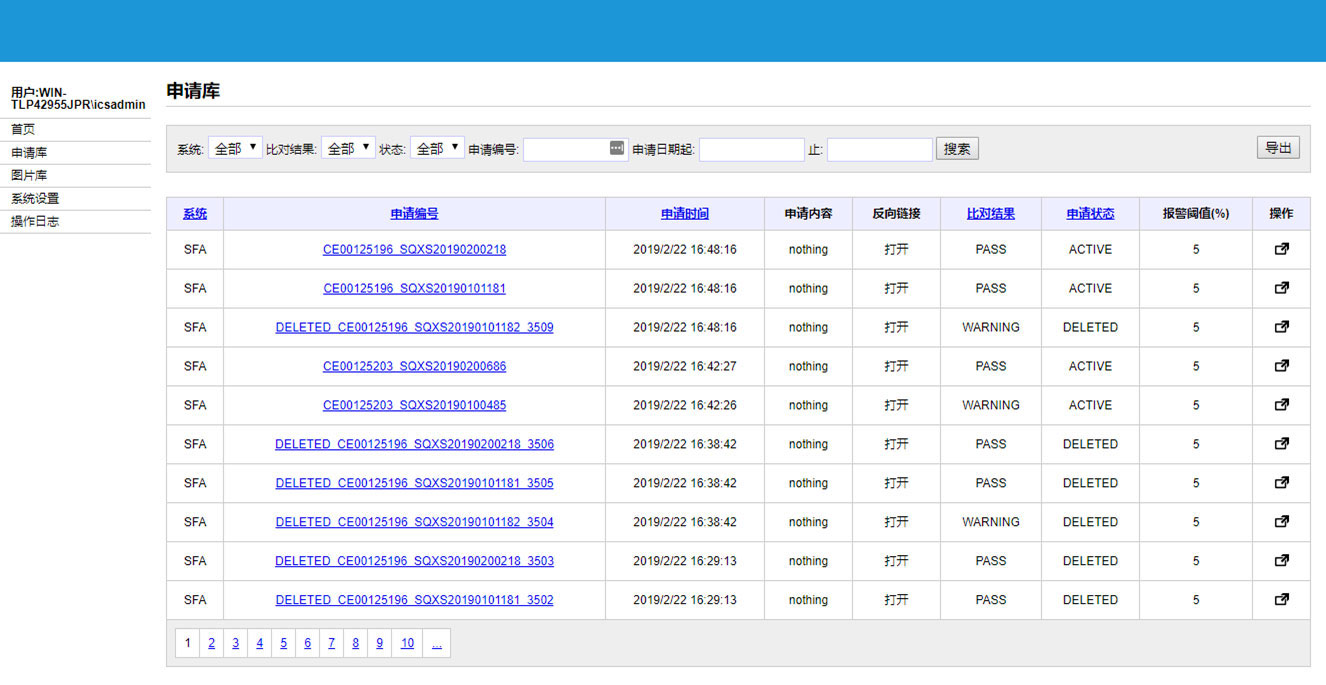The width and height of the screenshot is (1326, 685).
Task: Open page 8 in pagination
Action: pos(355,643)
